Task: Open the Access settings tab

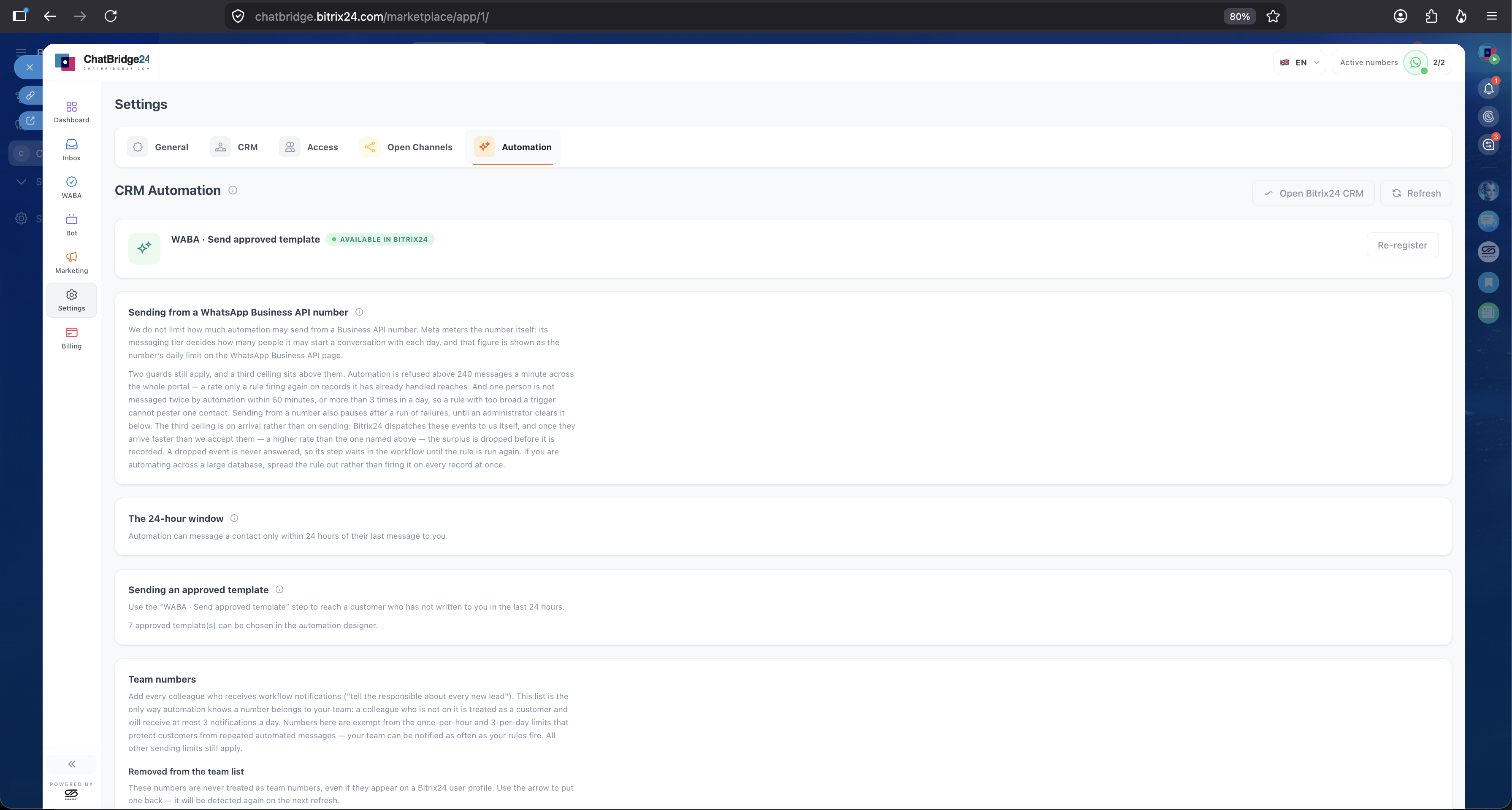Action: pyautogui.click(x=309, y=147)
